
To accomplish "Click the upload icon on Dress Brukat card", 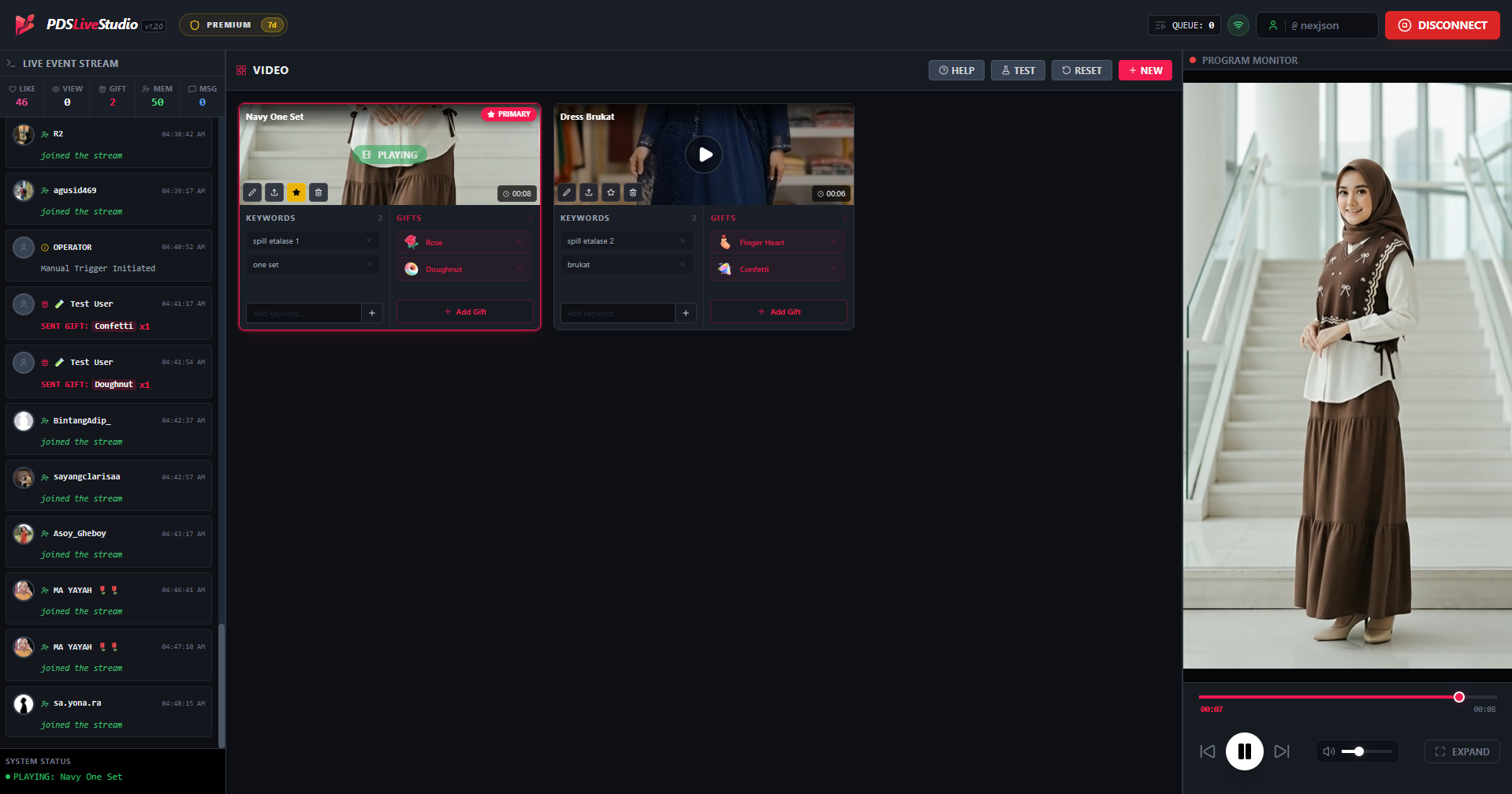I will pyautogui.click(x=588, y=192).
